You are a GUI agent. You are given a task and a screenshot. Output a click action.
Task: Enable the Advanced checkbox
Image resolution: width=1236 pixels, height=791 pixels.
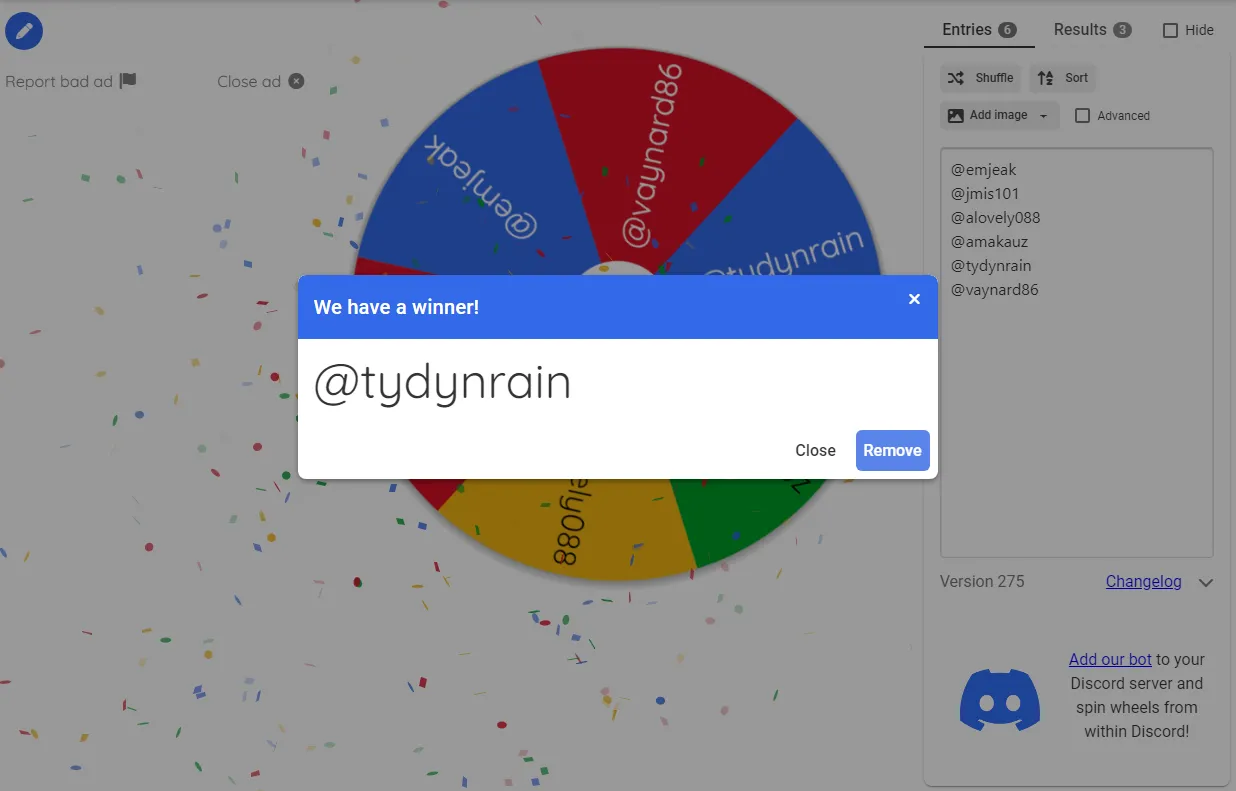[1082, 116]
